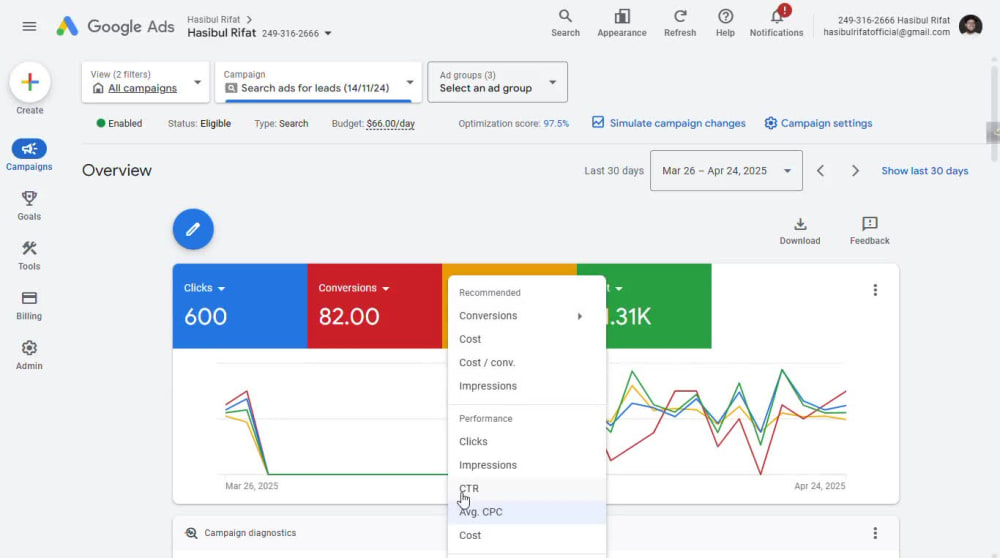The height and width of the screenshot is (558, 1000).
Task: Open the Campaign selector dropdown
Action: [x=318, y=82]
